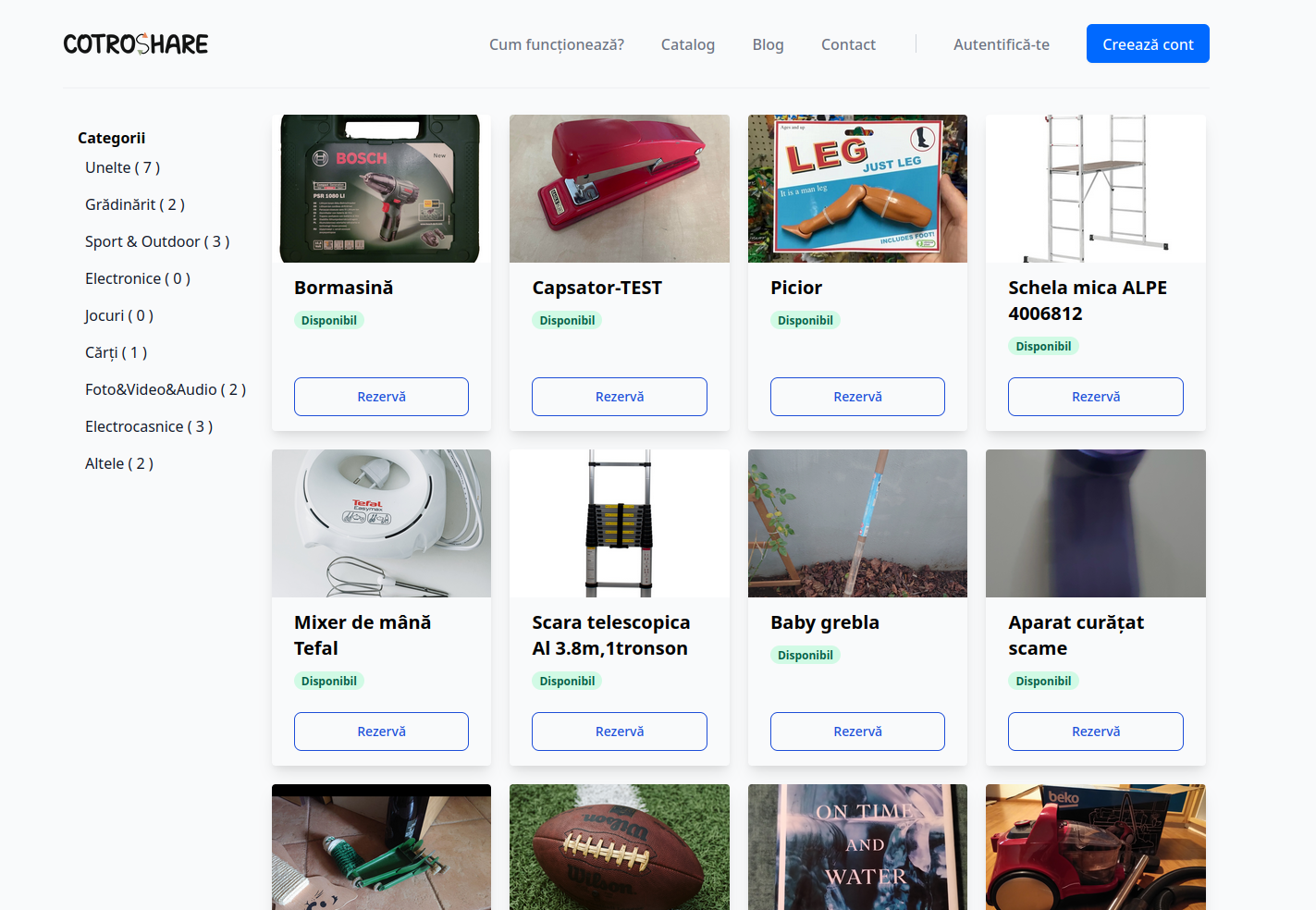Go to the Catalog menu item
Screen dimensions: 1316x910
[x=687, y=44]
